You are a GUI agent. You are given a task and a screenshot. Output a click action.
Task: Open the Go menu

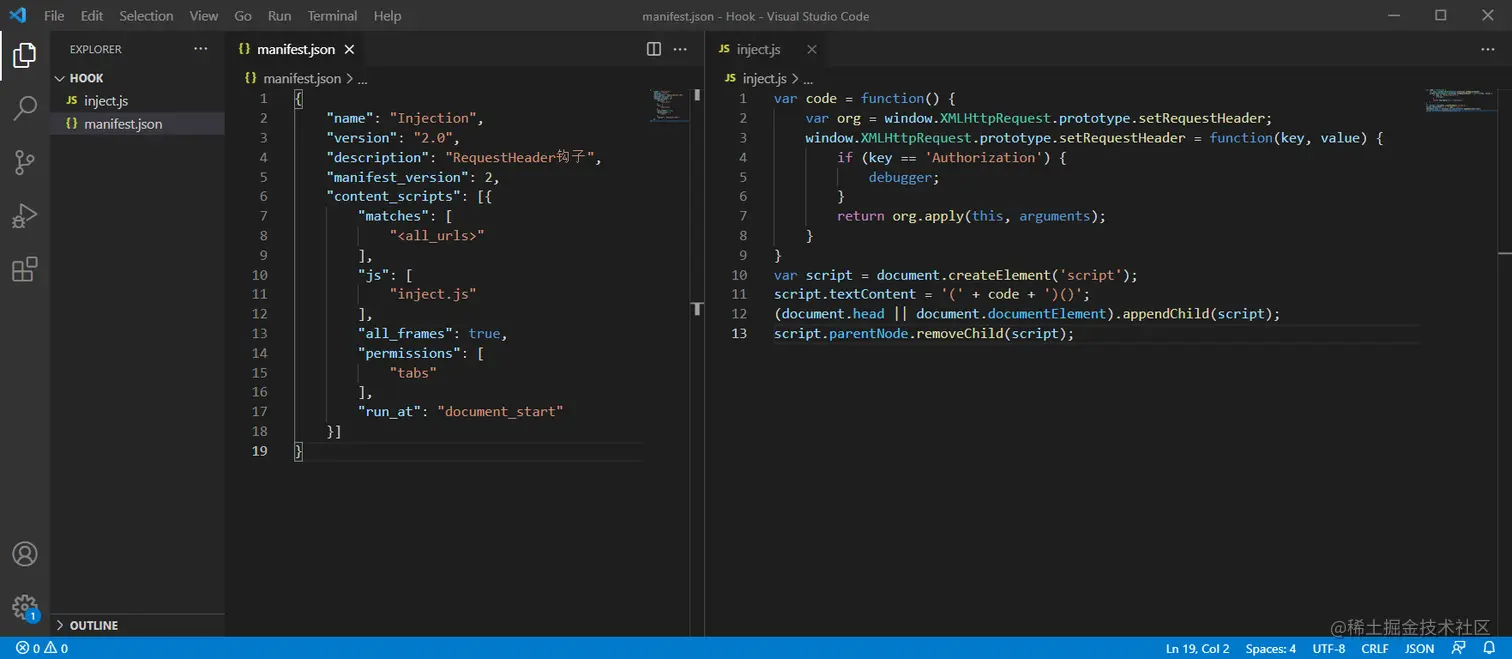pos(243,16)
